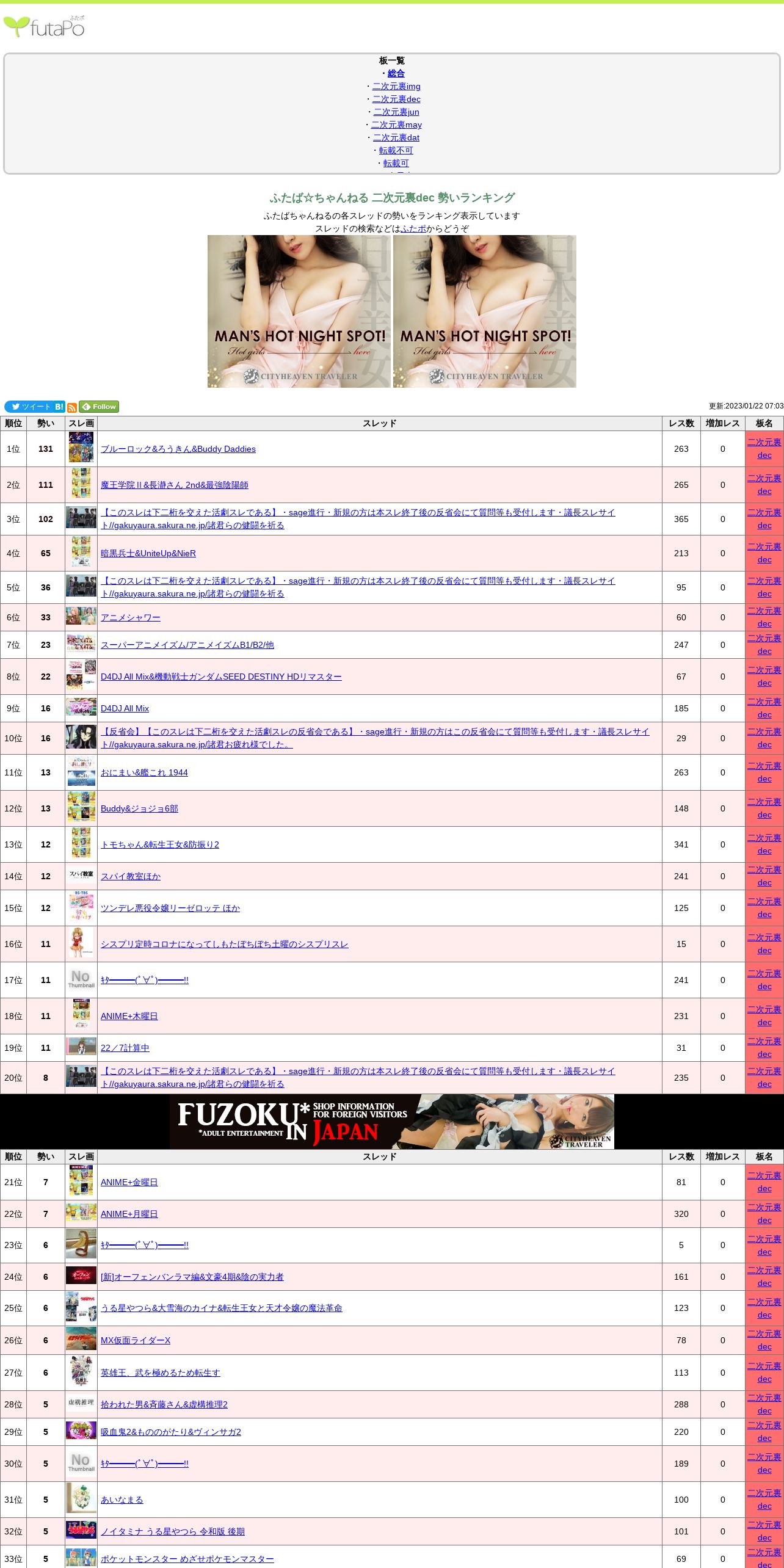Screen dimensions: 784x1568
Task: Open ツンデレ悪役令嬢リーゼロッテ ほか thread
Action: pos(170,908)
